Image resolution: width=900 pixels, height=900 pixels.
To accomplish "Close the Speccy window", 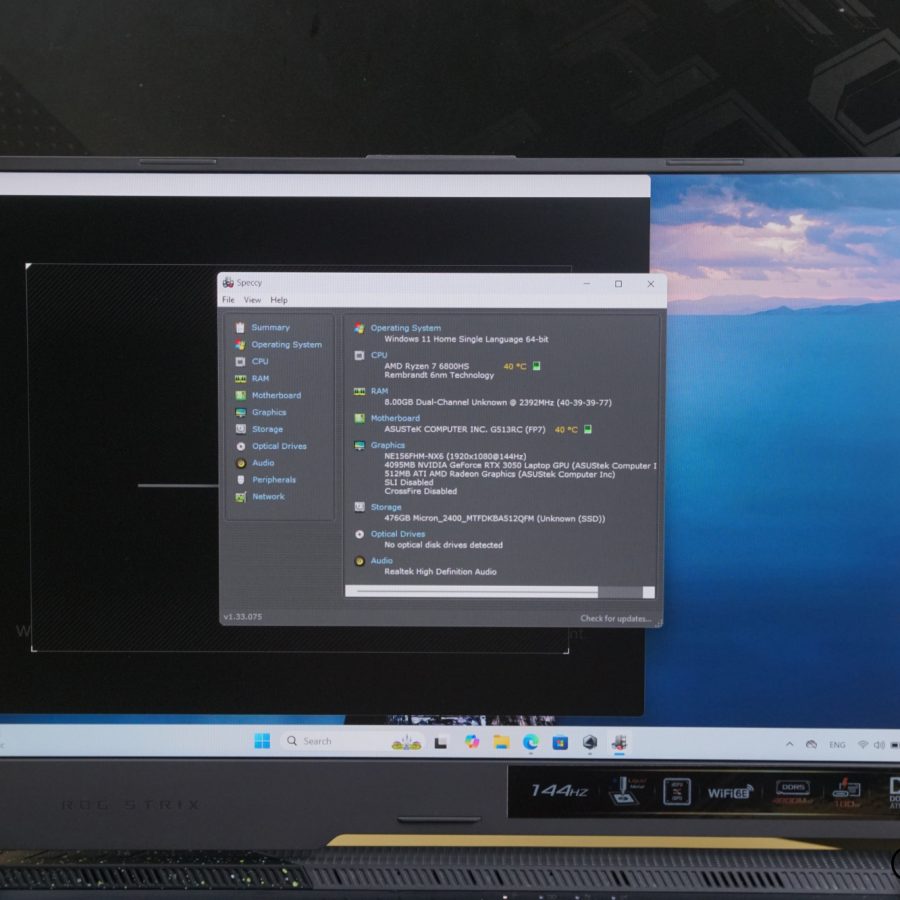I will [x=650, y=284].
